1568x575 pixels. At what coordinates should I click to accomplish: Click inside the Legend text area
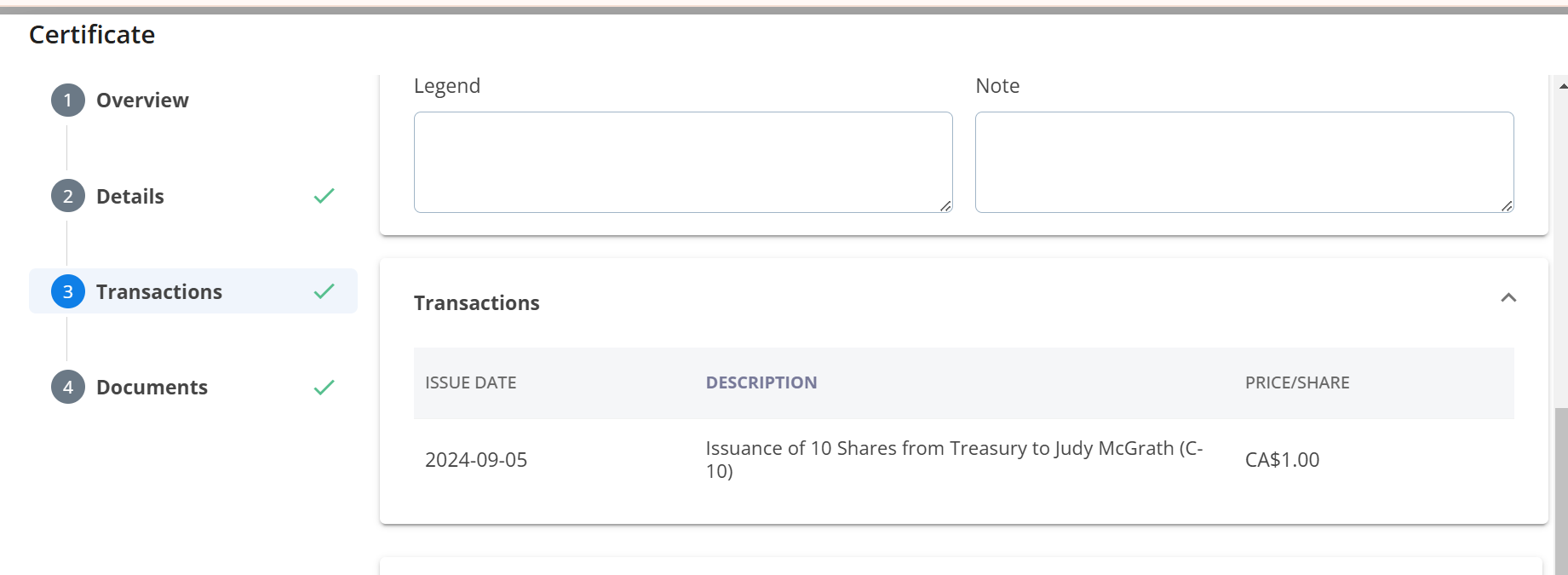pos(682,162)
